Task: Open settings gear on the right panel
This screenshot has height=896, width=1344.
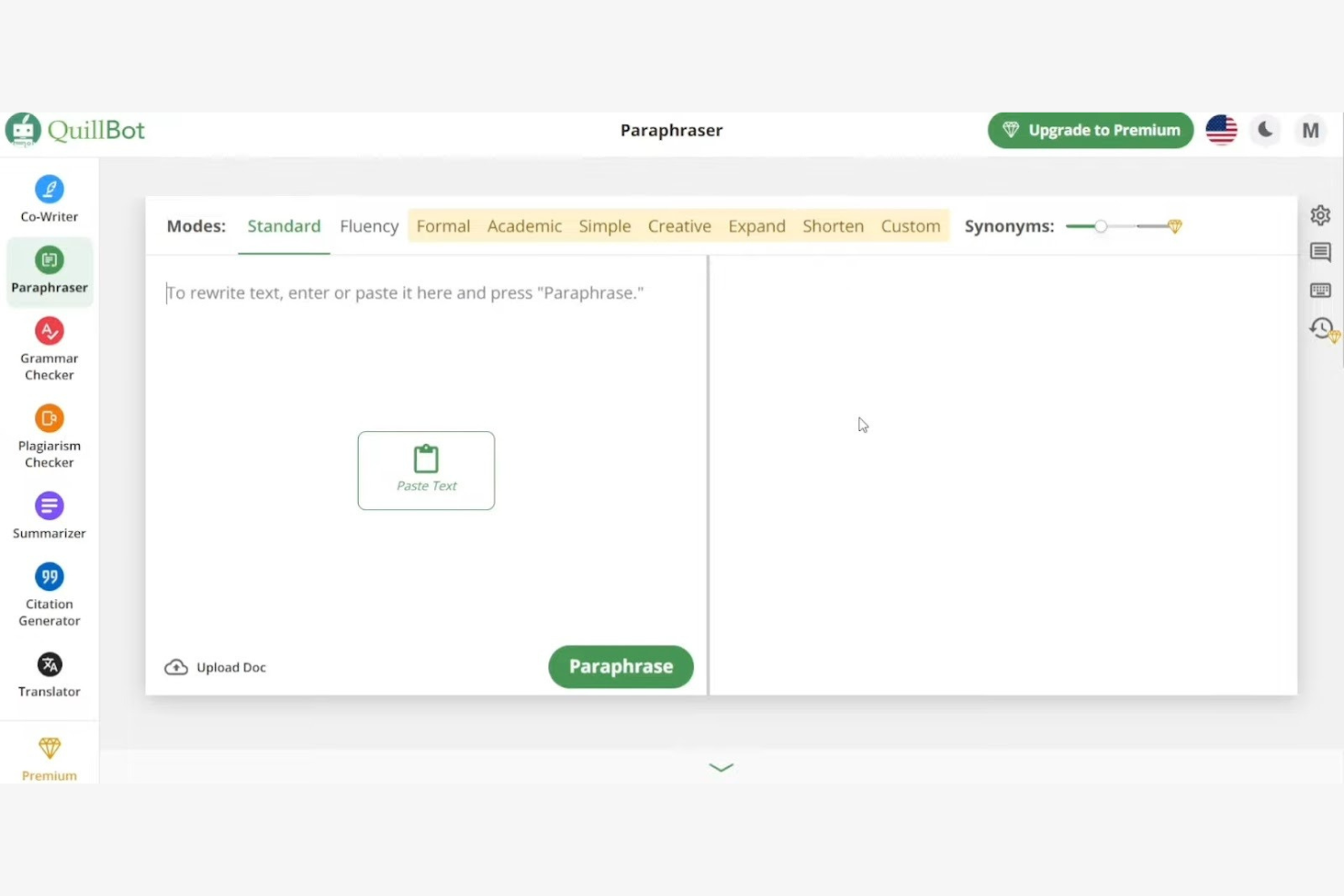Action: [1320, 215]
